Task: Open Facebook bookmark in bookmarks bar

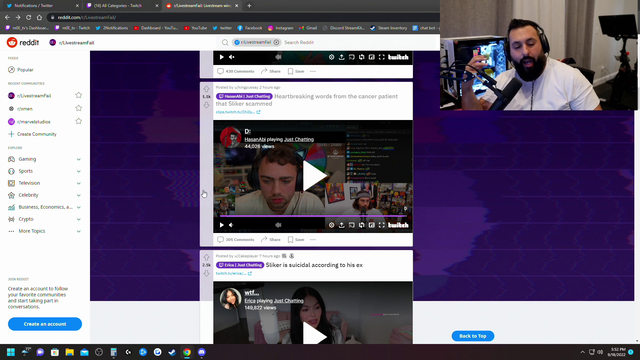Action: pyautogui.click(x=250, y=28)
